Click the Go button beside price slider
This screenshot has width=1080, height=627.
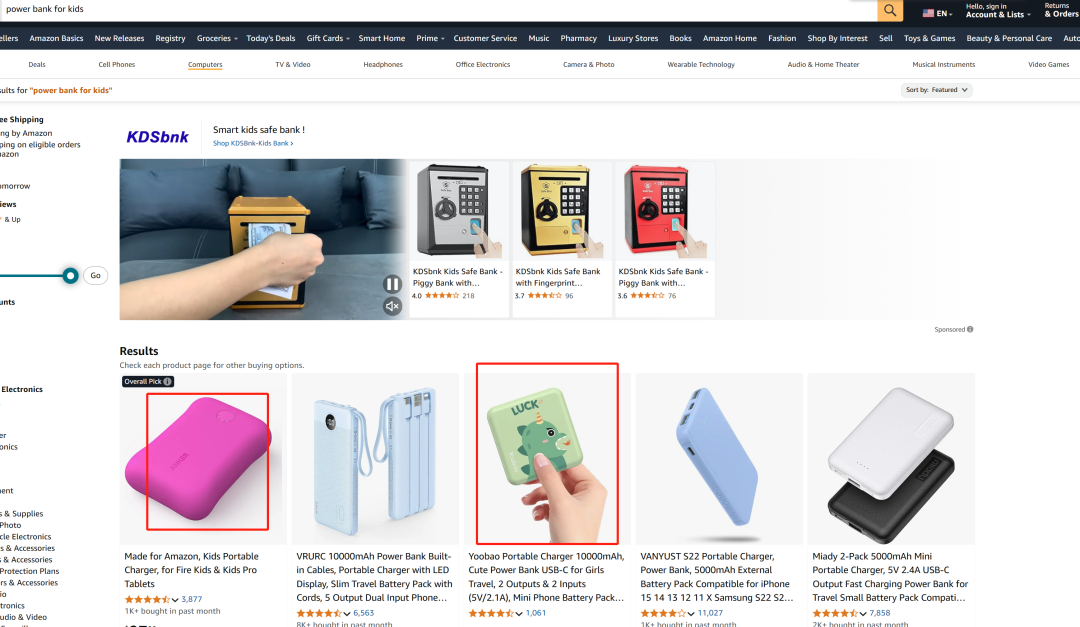point(96,276)
